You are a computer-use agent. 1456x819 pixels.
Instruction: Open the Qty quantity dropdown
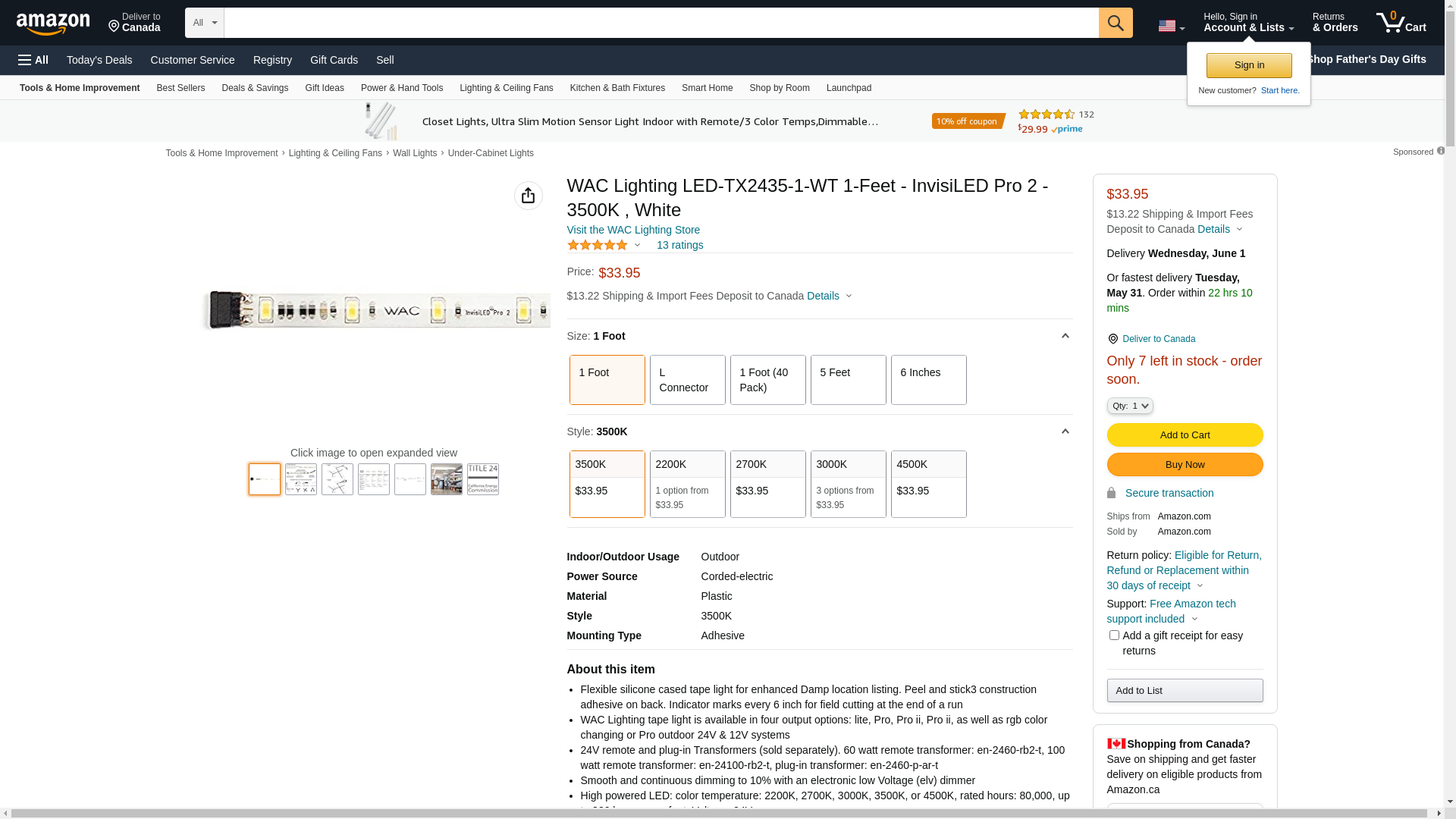[x=1129, y=406]
